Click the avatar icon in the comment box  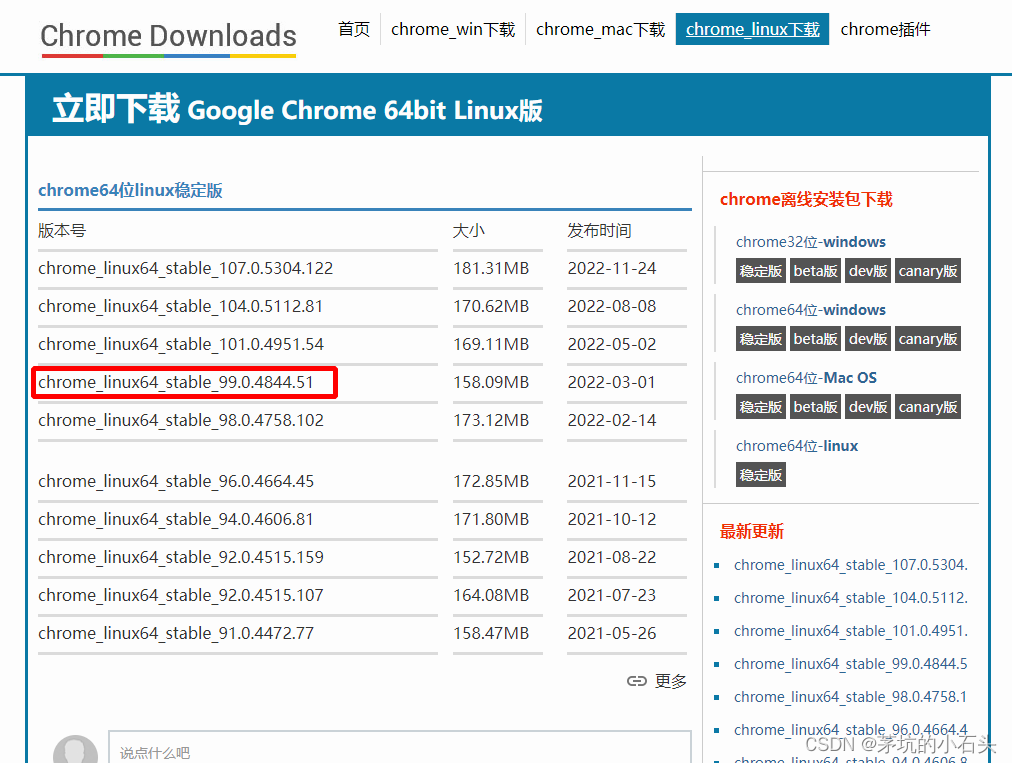click(x=75, y=752)
